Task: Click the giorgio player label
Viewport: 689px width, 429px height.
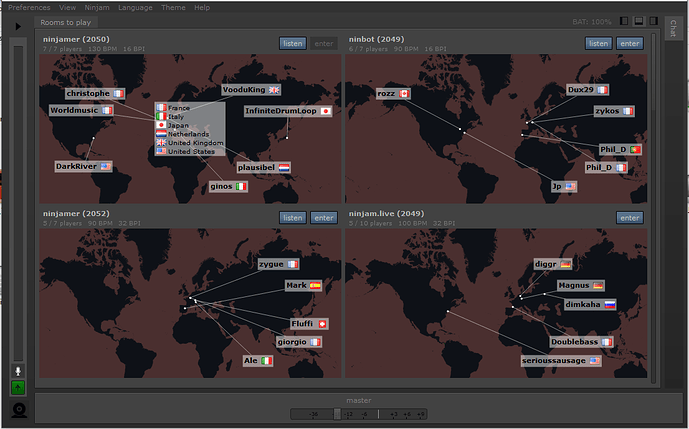Action: (299, 342)
